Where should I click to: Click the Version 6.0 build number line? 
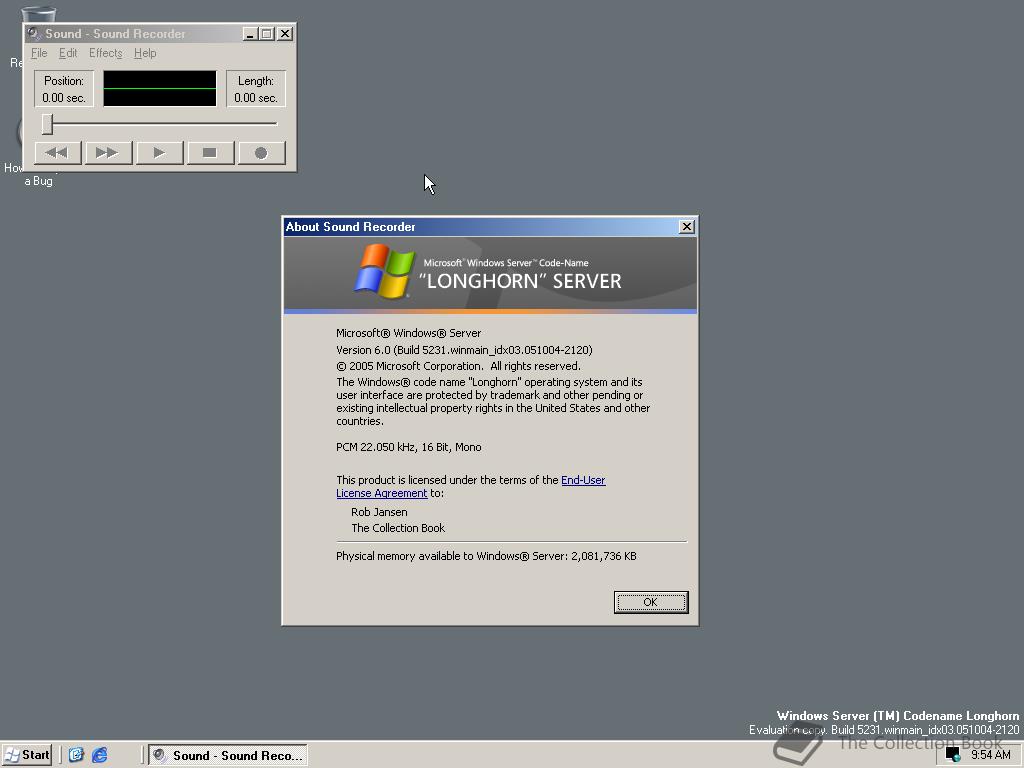(x=464, y=350)
